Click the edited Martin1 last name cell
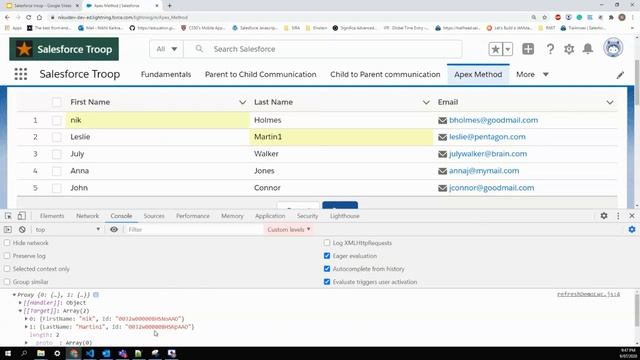This screenshot has height=360, width=640. (x=341, y=137)
